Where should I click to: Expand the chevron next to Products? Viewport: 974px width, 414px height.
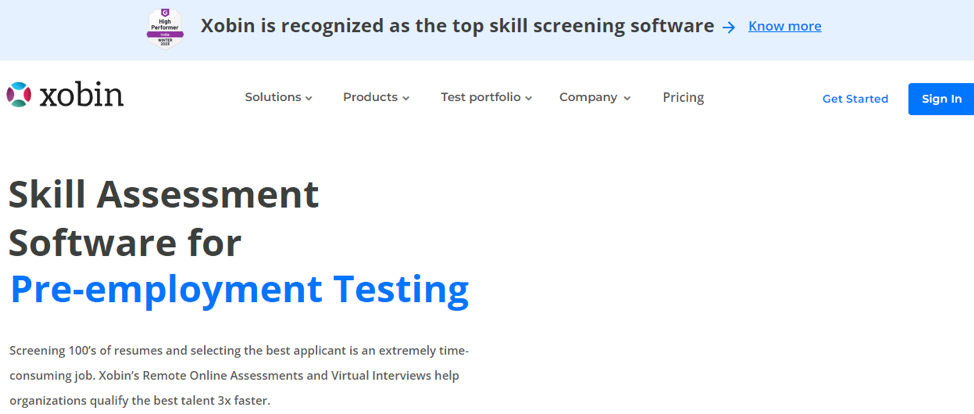tap(406, 98)
